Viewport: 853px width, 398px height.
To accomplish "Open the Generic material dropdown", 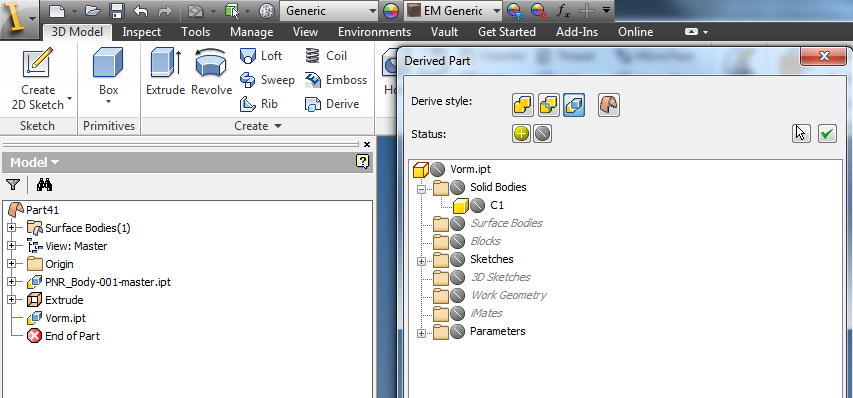I will point(329,10).
